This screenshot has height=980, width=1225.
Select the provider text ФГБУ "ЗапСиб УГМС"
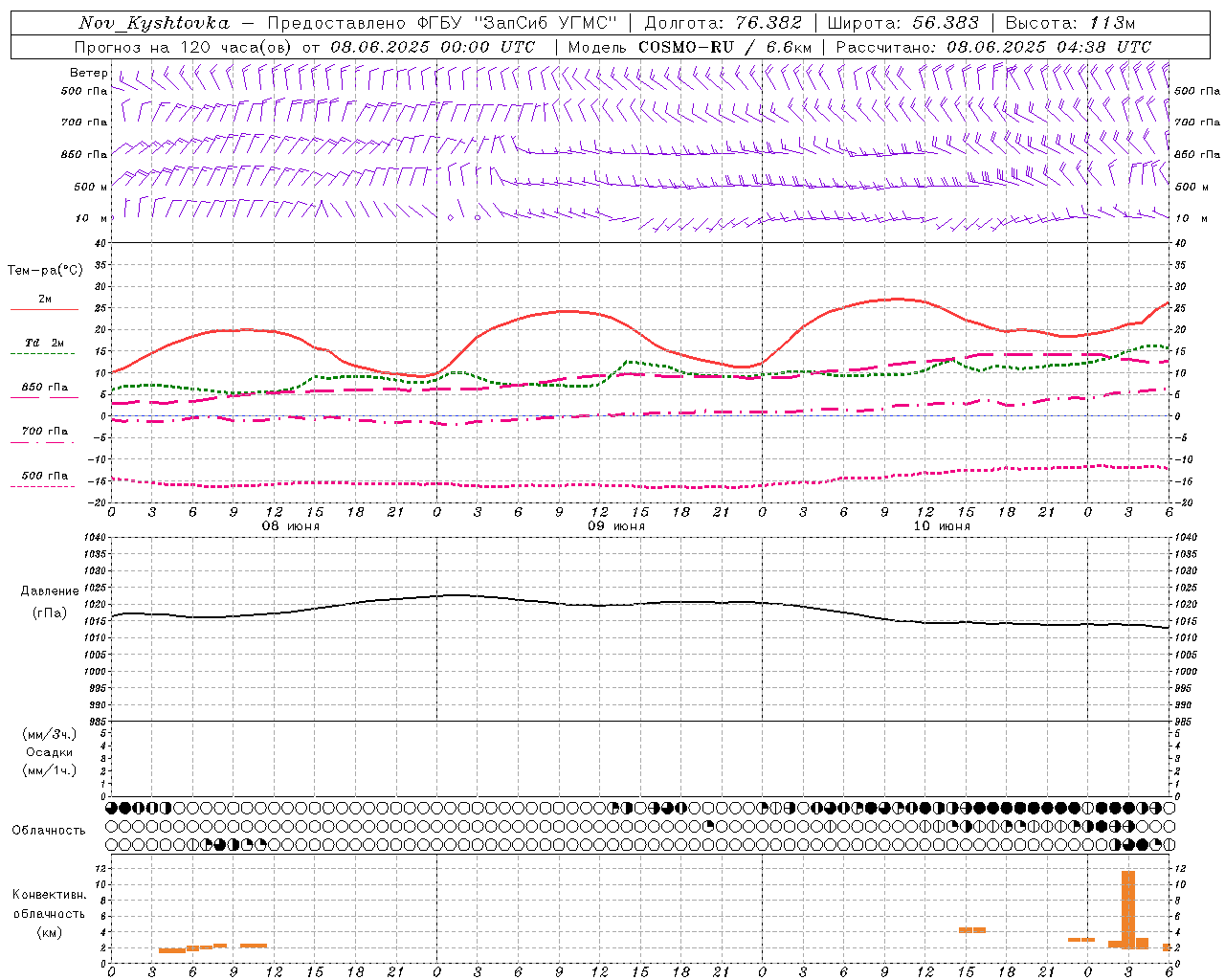[x=519, y=23]
